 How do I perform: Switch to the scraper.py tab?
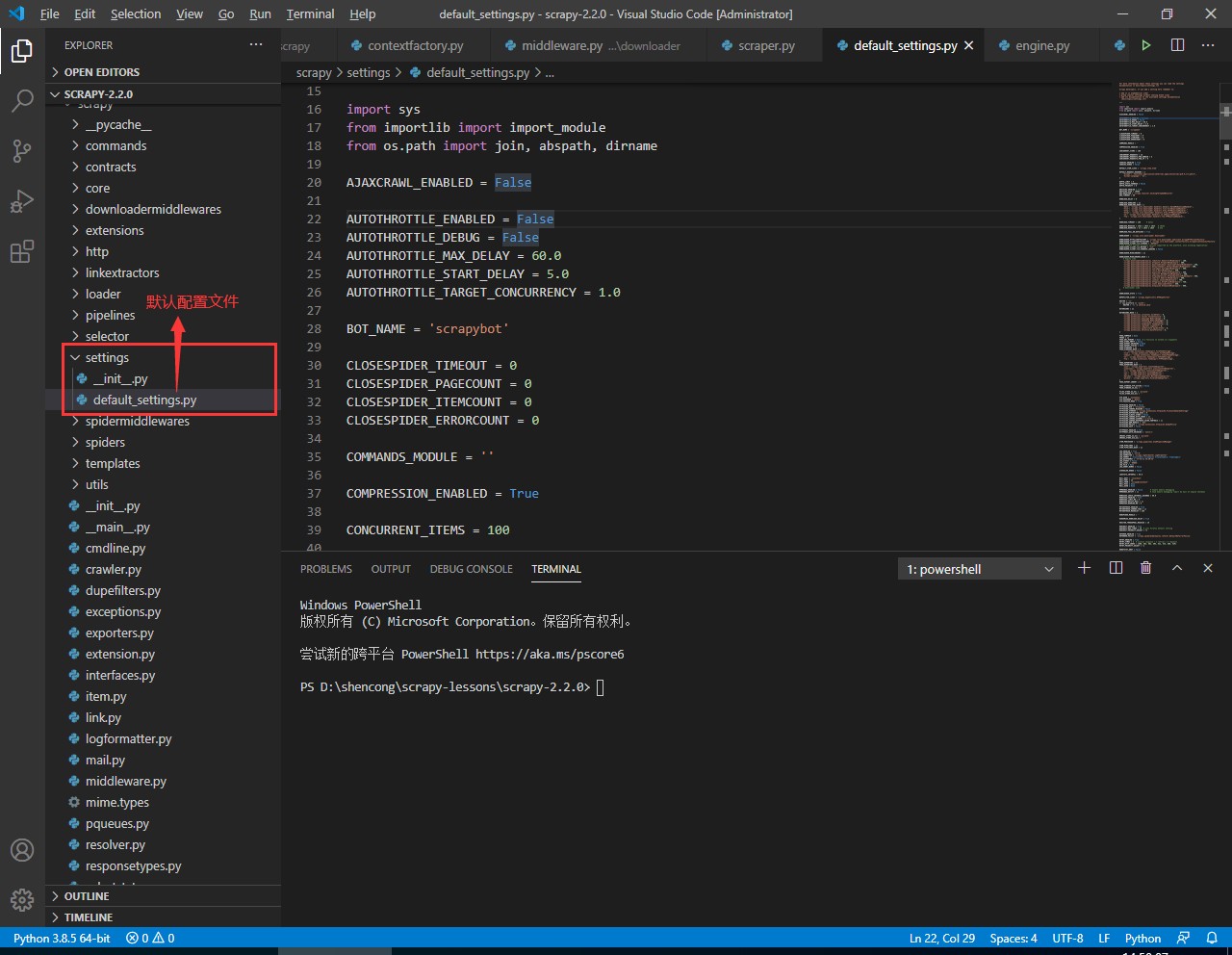click(766, 45)
